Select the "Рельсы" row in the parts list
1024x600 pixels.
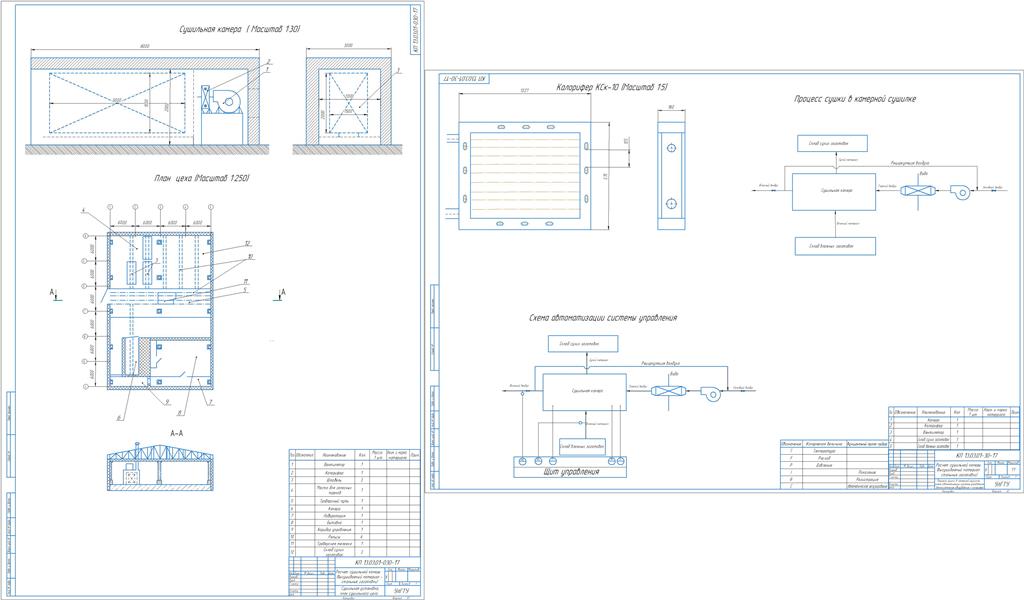tap(355, 537)
